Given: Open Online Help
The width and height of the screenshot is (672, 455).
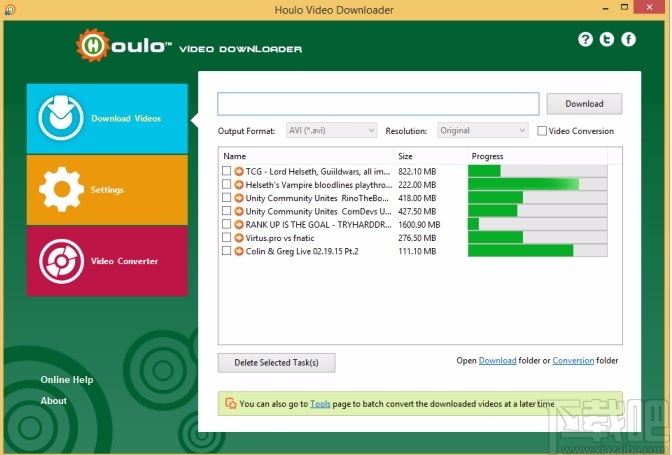Looking at the screenshot, I should point(67,380).
